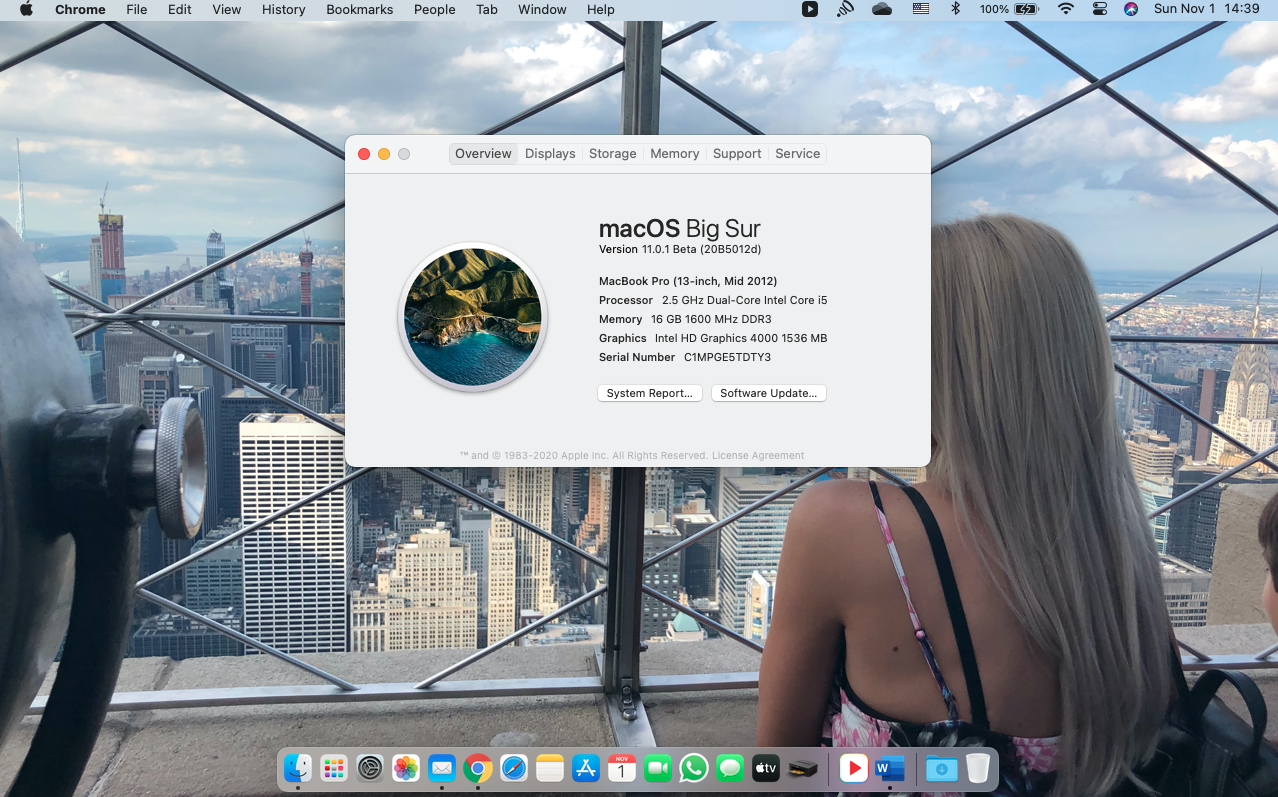1278x797 pixels.
Task: Click the System Report button
Action: pos(650,393)
